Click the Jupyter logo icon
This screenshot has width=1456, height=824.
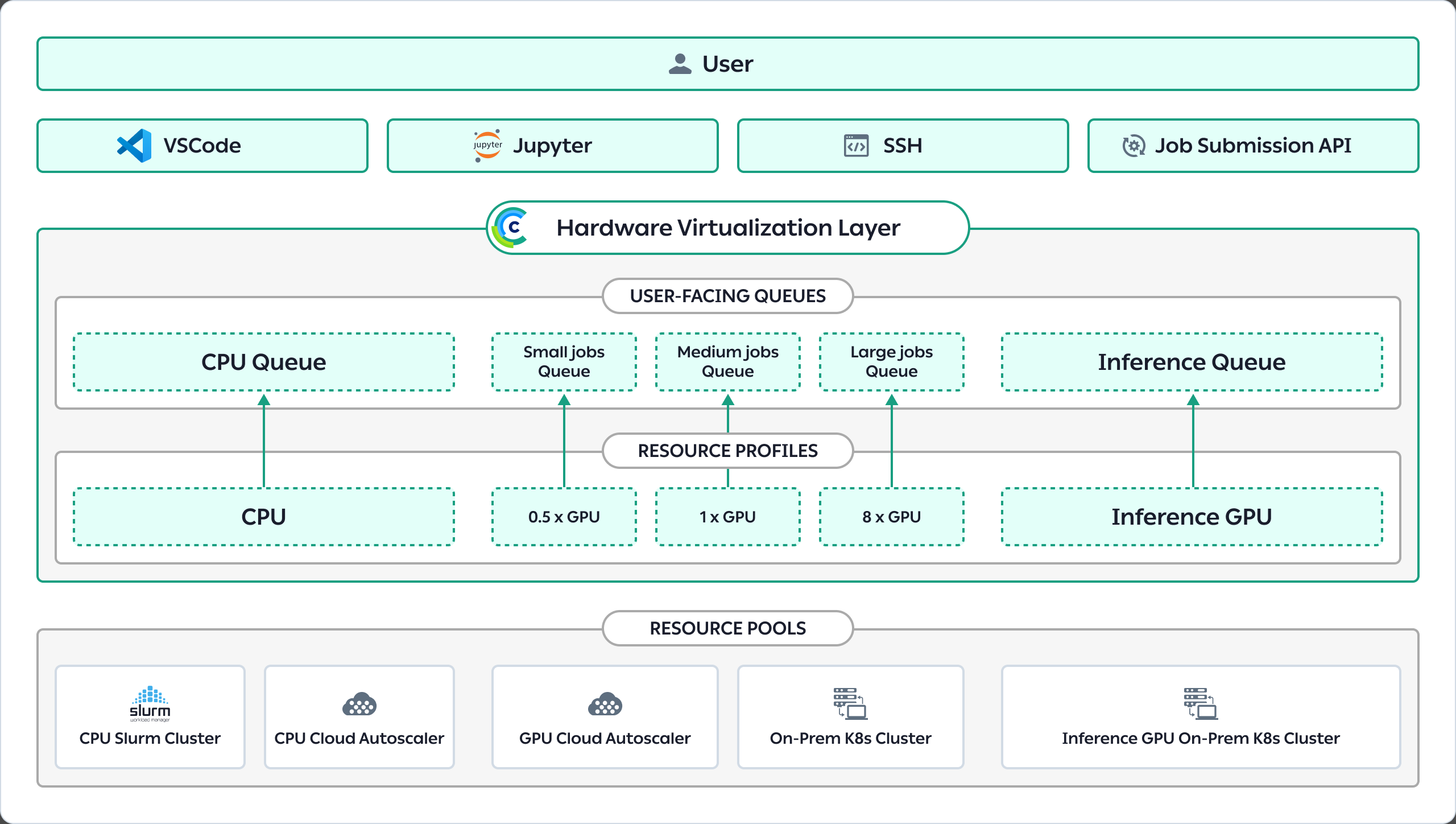click(488, 146)
